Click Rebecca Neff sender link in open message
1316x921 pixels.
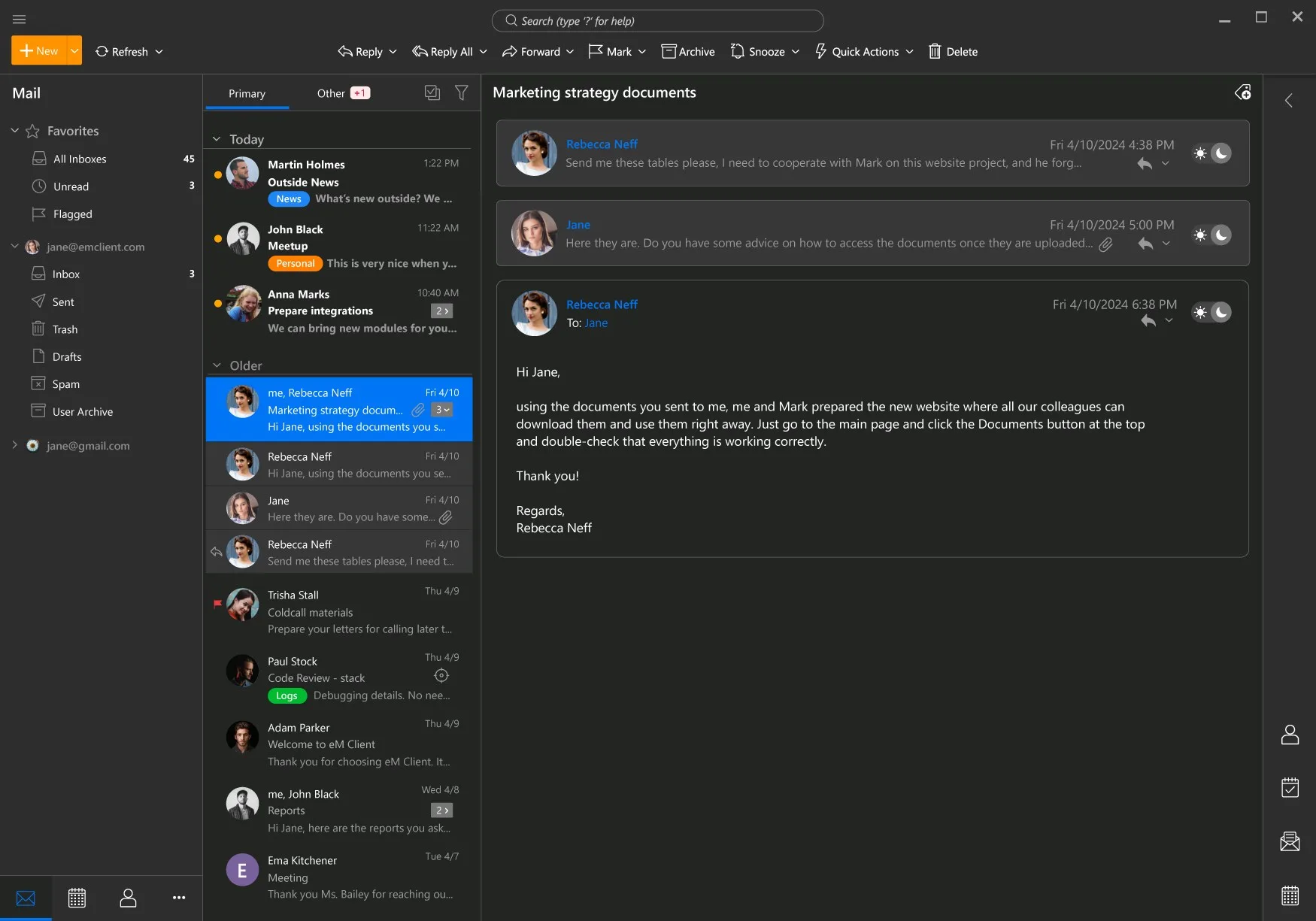tap(602, 304)
